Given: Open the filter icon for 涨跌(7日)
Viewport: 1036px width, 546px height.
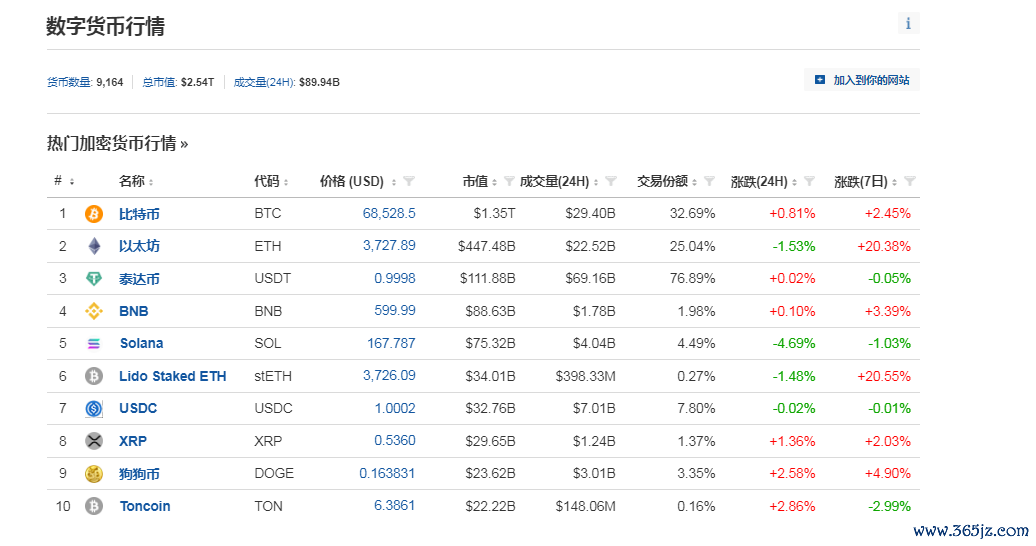Looking at the screenshot, I should (x=909, y=181).
